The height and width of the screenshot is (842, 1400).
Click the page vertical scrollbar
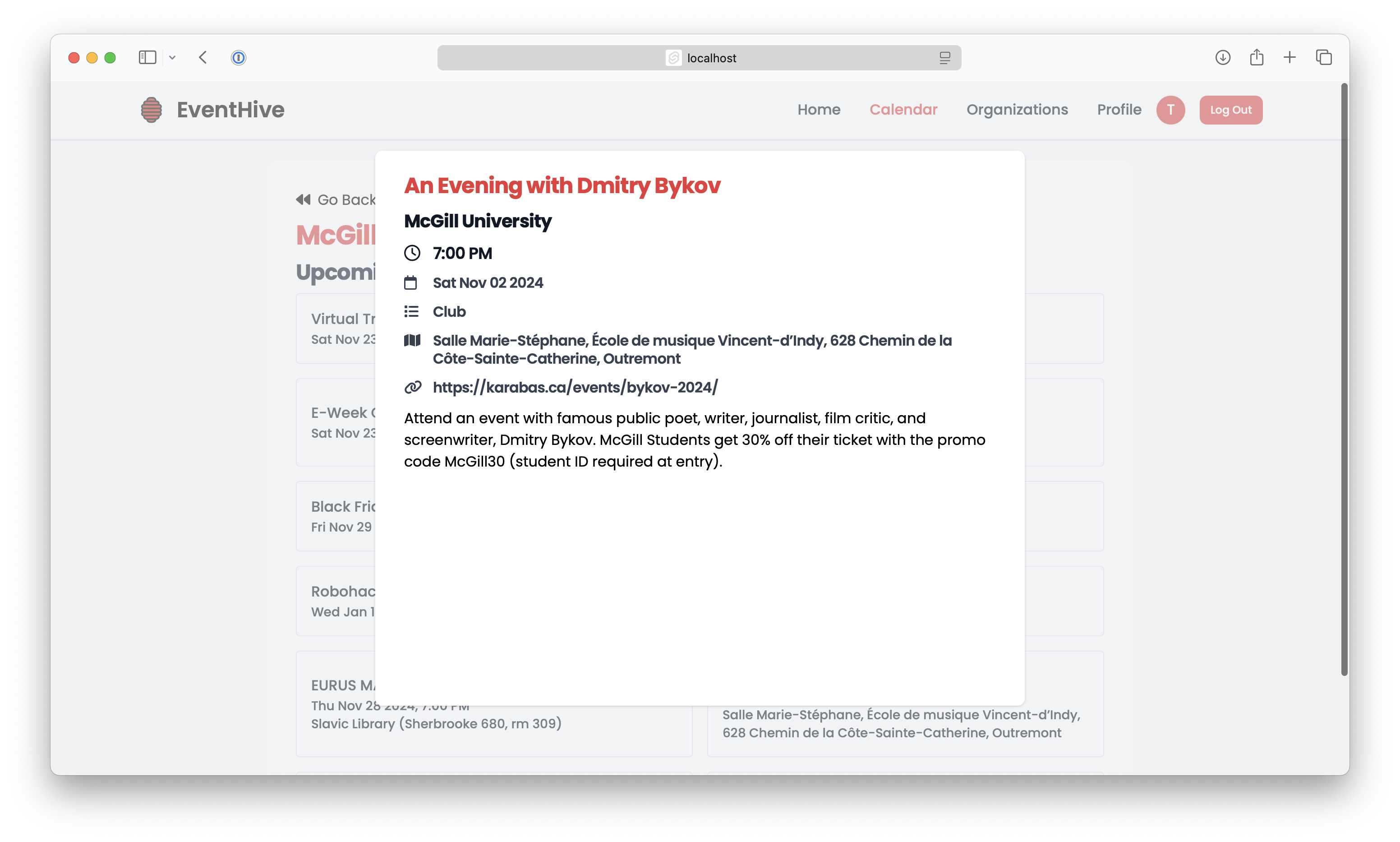coord(1344,380)
